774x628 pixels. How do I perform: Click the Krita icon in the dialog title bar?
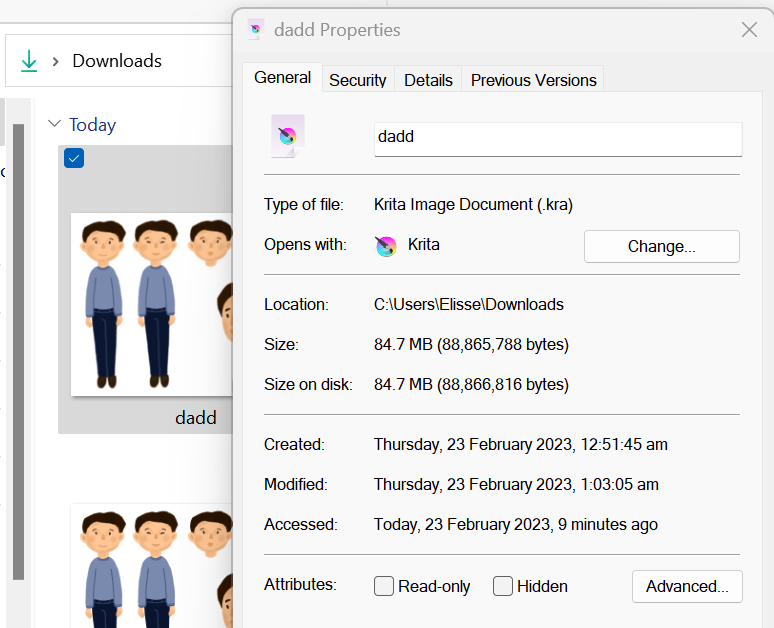(257, 30)
